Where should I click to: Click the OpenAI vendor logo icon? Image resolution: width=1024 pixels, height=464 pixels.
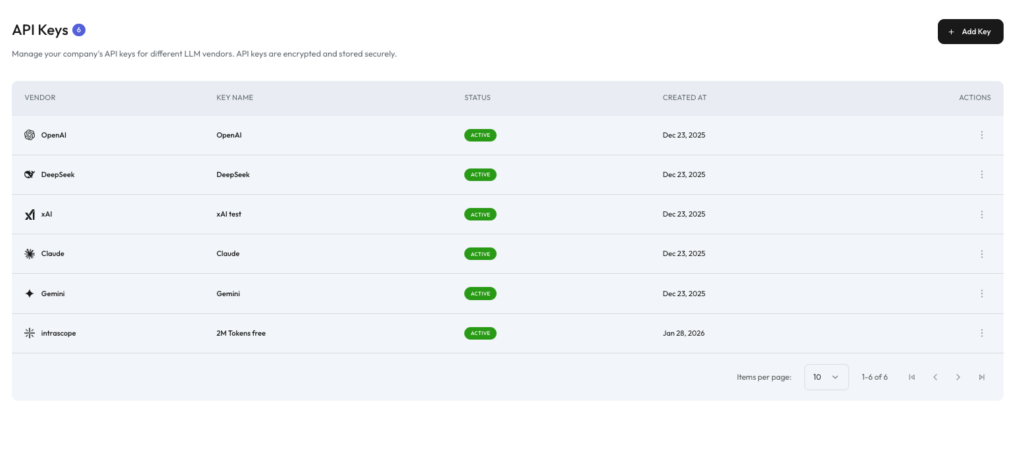tap(30, 135)
